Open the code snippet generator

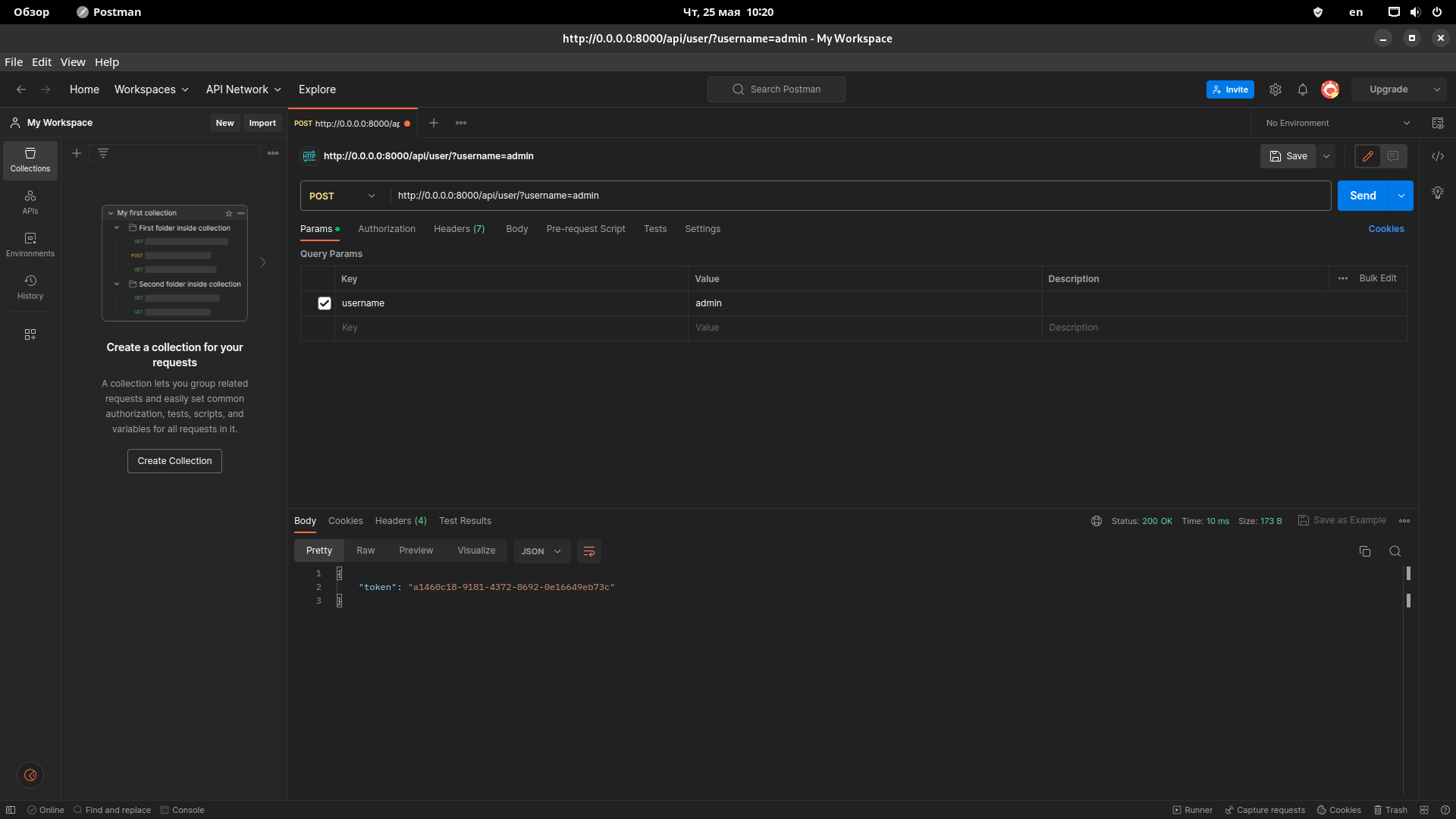[x=1438, y=156]
